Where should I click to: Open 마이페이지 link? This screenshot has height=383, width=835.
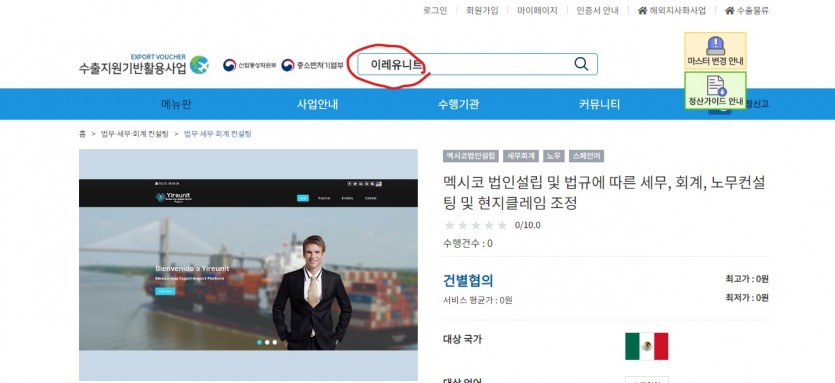point(537,10)
